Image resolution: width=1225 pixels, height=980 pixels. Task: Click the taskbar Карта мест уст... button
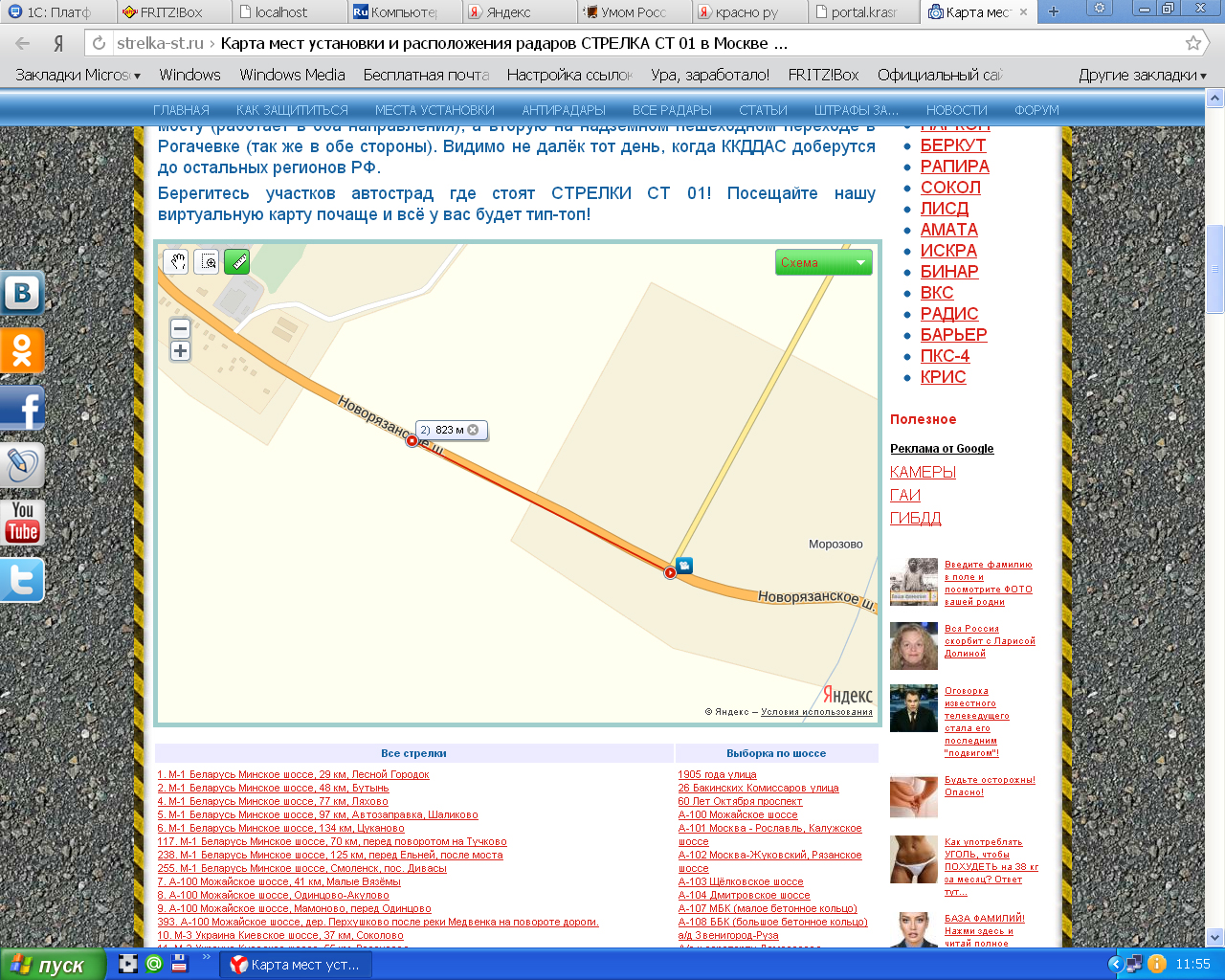click(296, 965)
